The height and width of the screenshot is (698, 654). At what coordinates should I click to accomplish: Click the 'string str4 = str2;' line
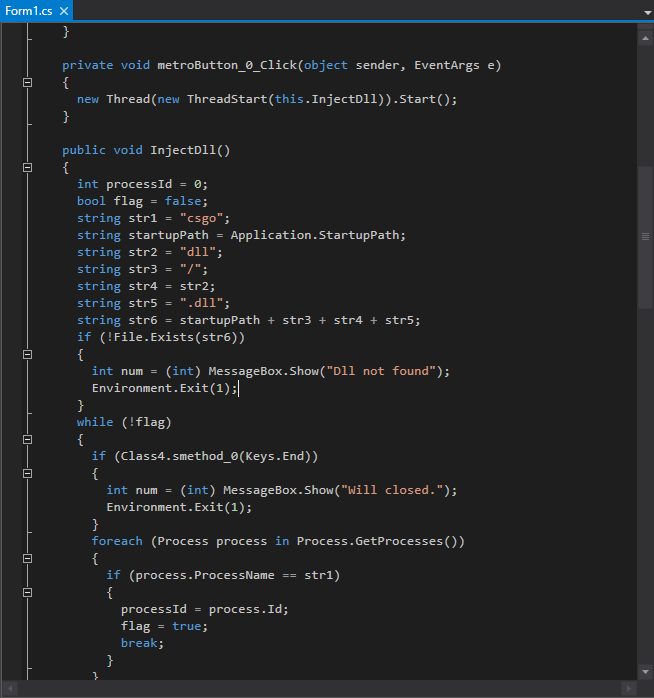pos(146,286)
